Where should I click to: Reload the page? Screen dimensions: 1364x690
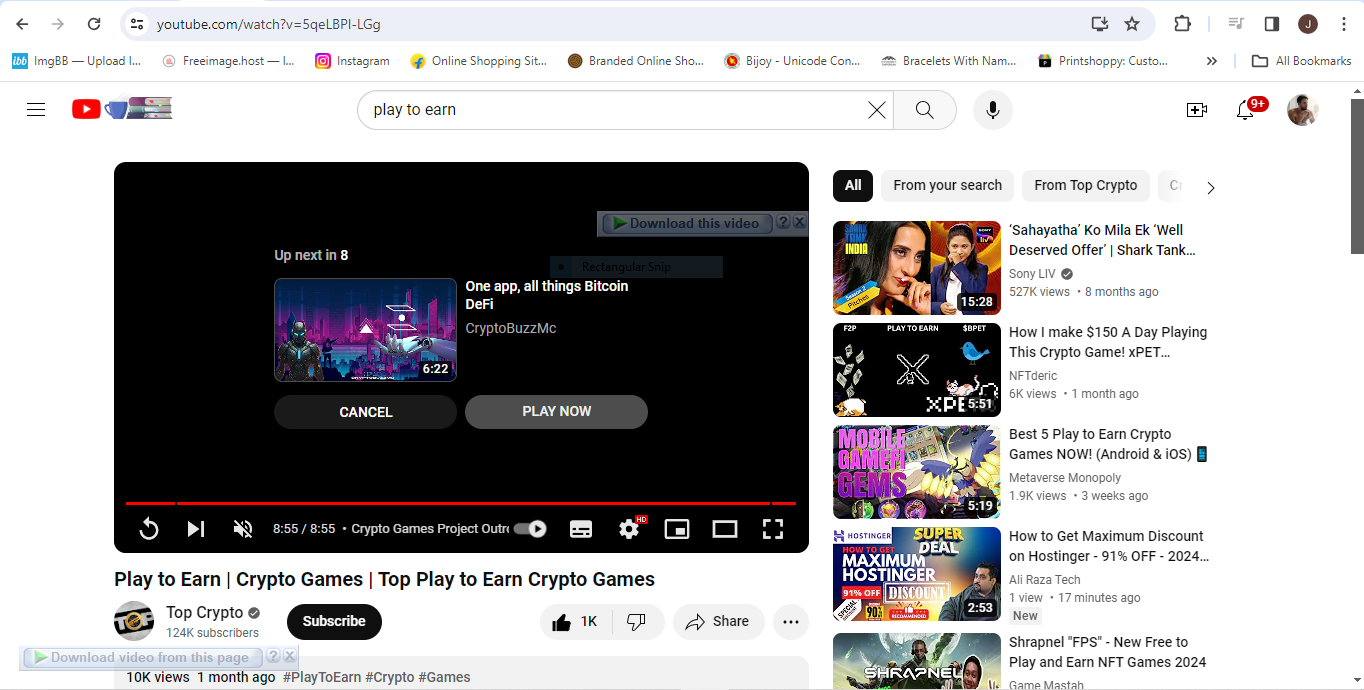point(94,24)
